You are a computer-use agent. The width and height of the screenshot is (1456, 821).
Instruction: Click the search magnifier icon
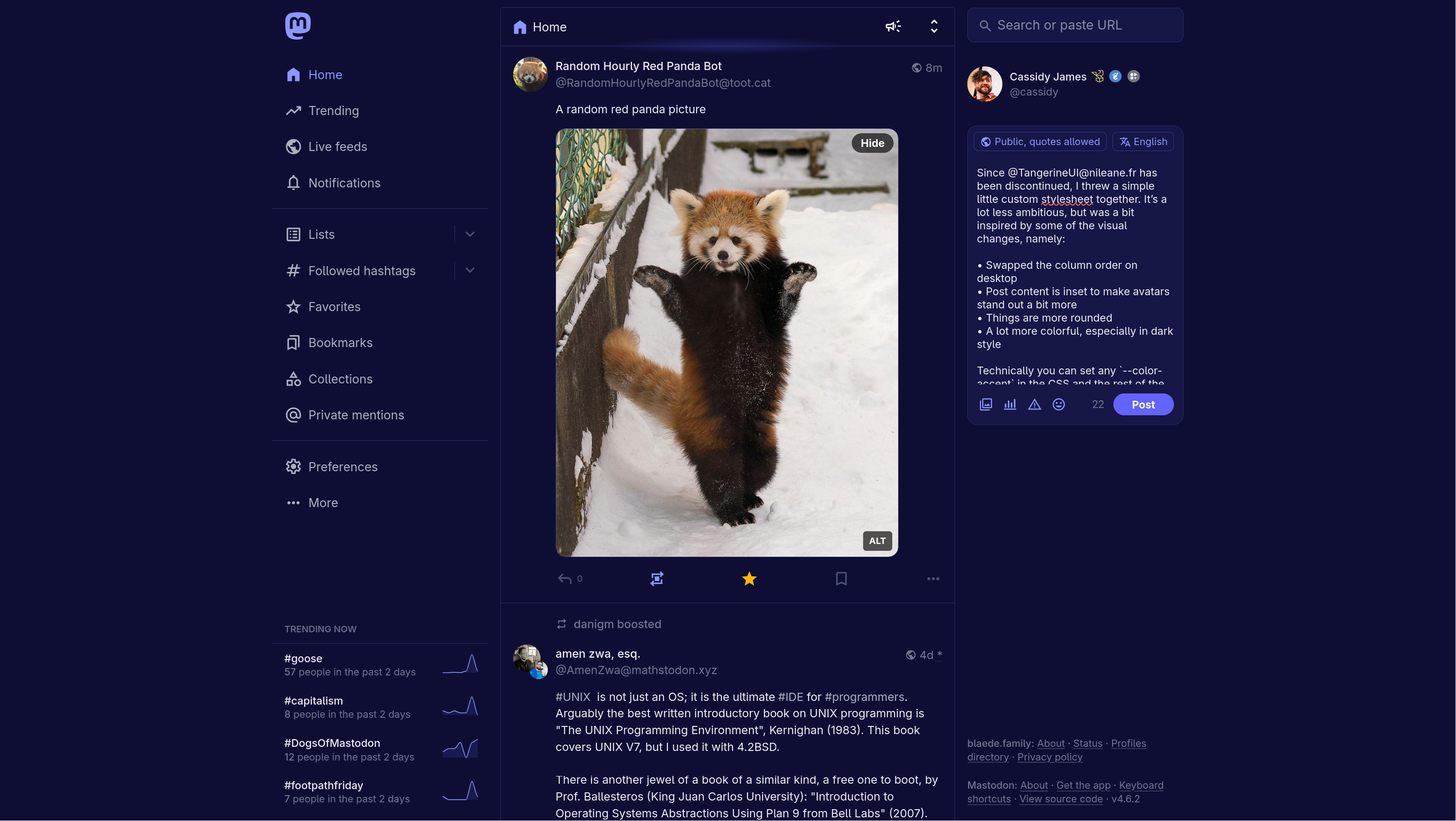coord(985,25)
